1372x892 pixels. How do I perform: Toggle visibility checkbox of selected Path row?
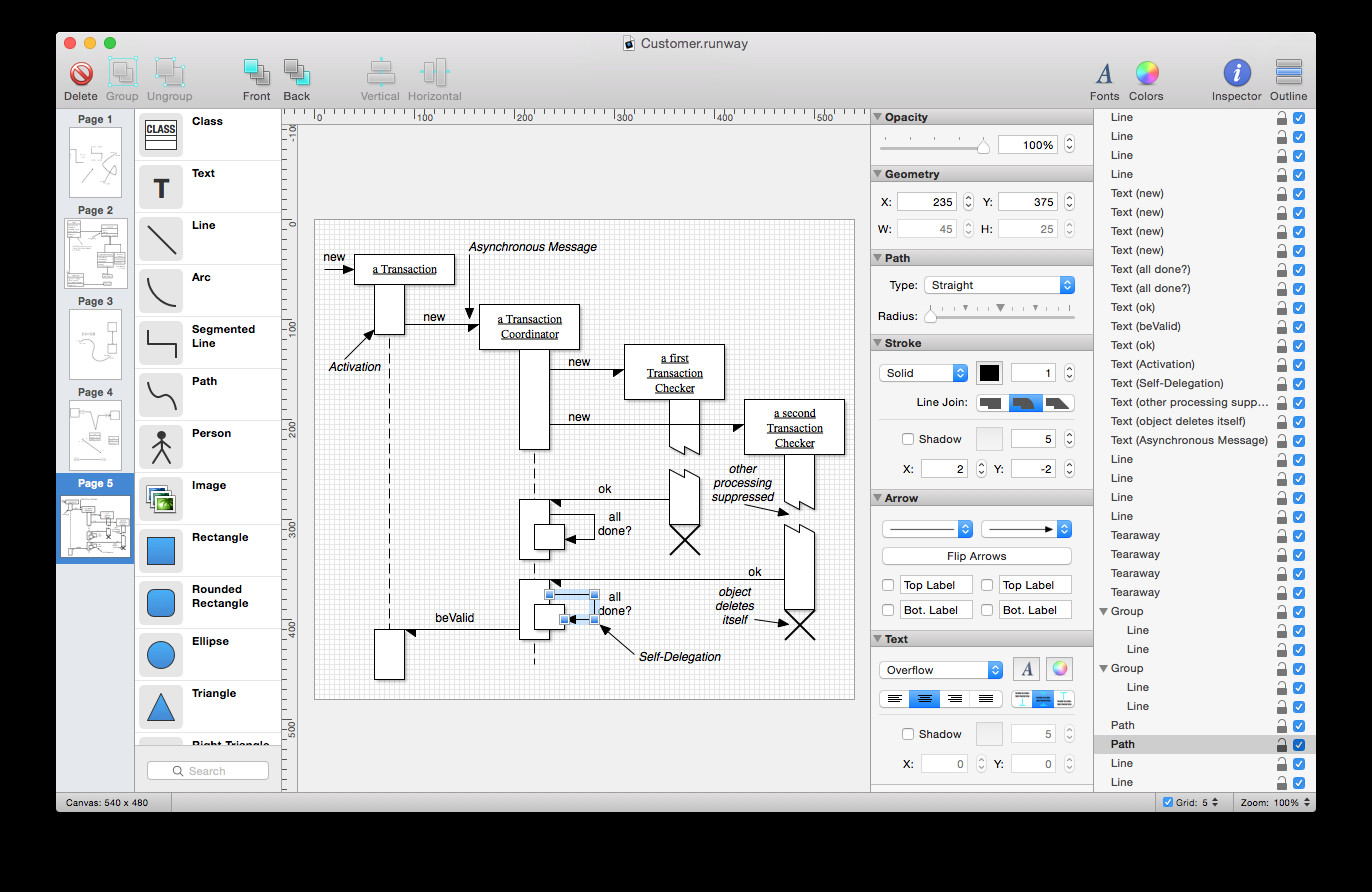pos(1299,744)
